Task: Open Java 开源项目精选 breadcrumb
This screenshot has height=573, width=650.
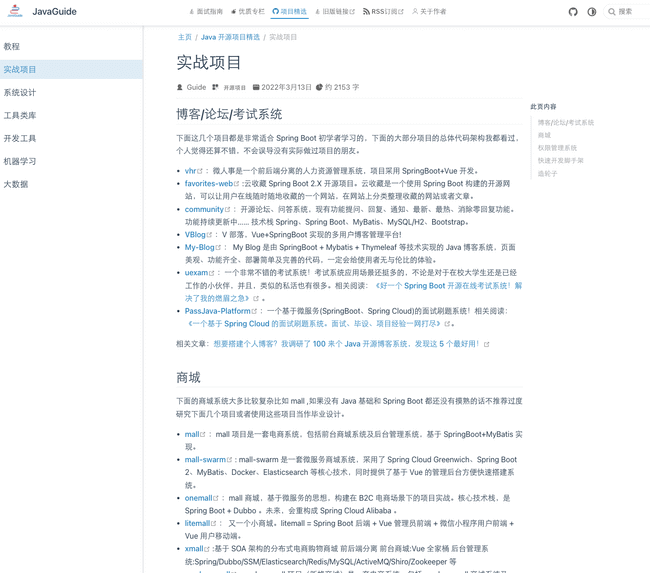Action: 230,37
